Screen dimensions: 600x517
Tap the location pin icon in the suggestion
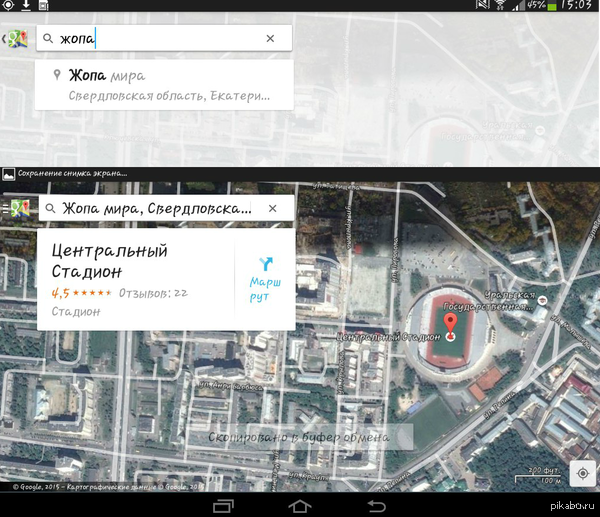[57, 76]
